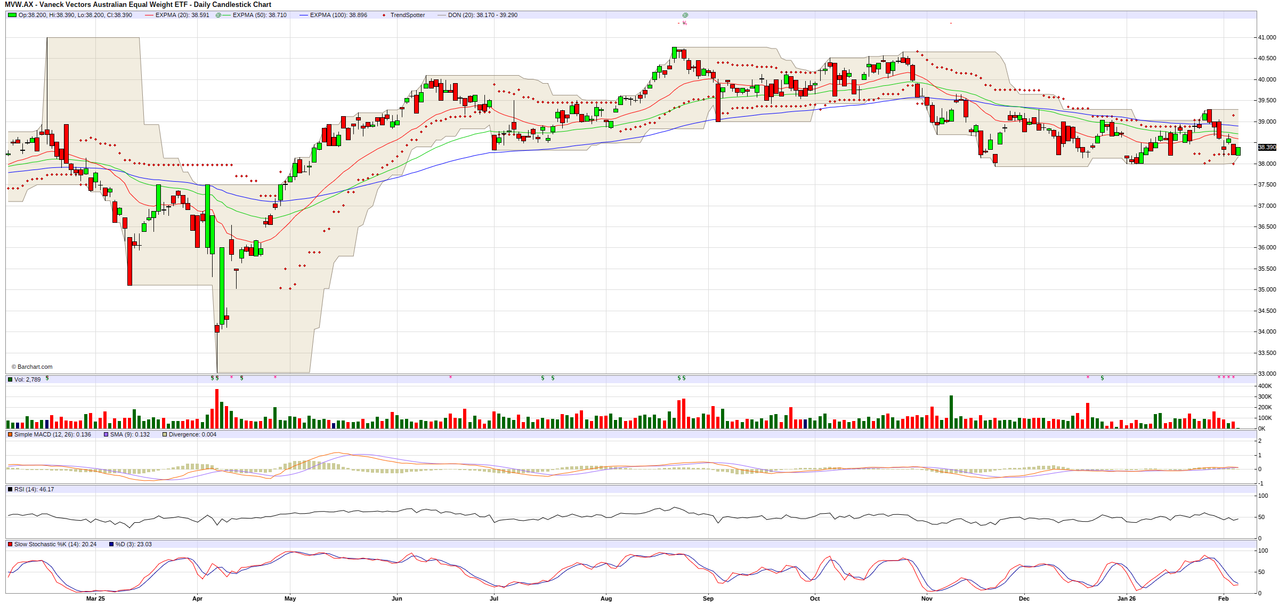
Task: Click the red Slow Stochastic %K legend square
Action: click(9, 544)
